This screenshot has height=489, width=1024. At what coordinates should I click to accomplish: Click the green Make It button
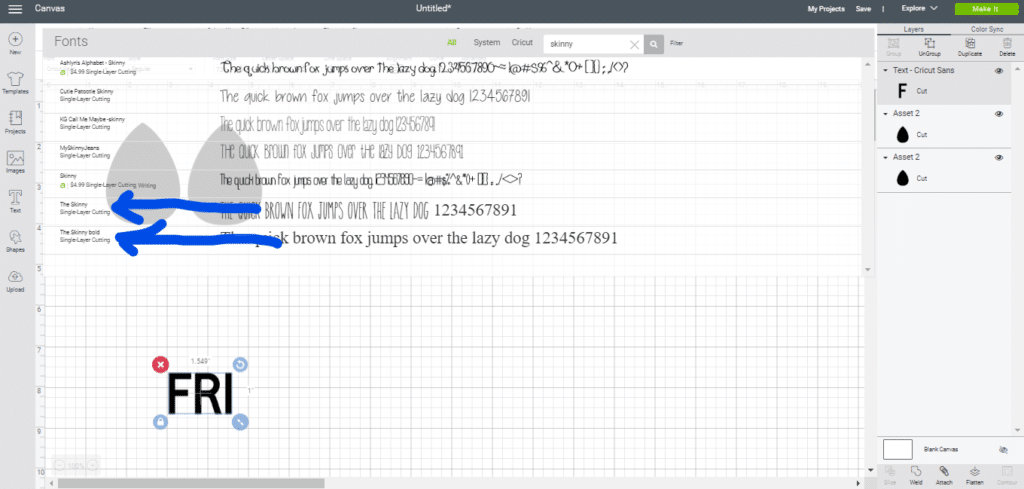[x=981, y=8]
